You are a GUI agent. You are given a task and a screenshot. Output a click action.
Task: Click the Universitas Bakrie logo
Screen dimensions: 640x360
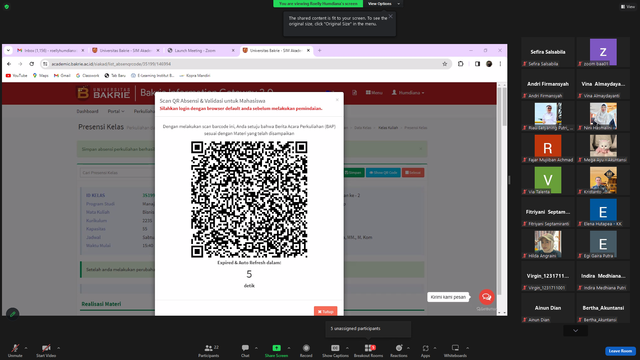(103, 93)
